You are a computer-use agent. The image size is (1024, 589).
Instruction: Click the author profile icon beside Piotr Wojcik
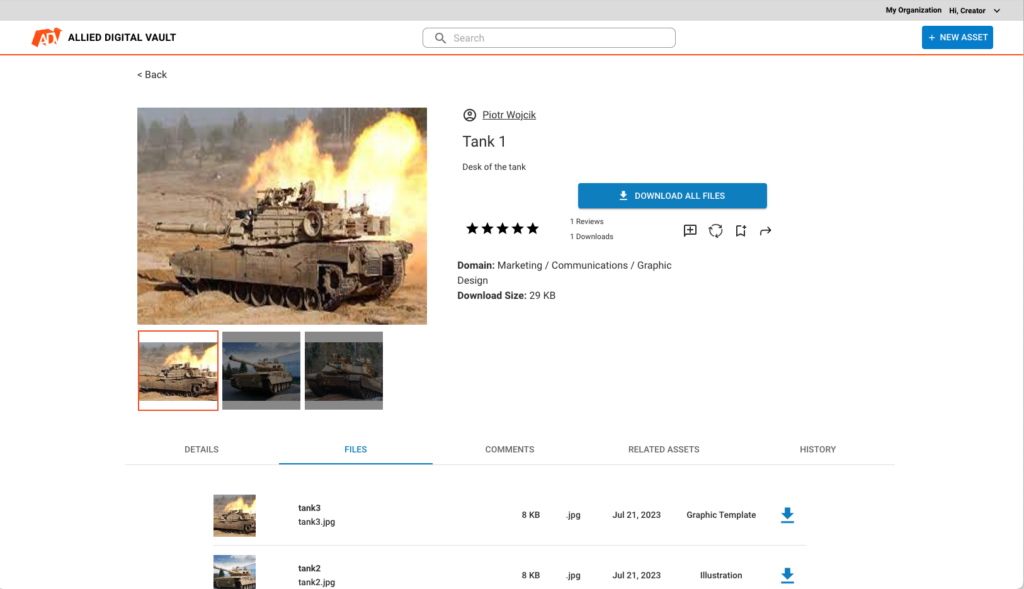tap(470, 115)
